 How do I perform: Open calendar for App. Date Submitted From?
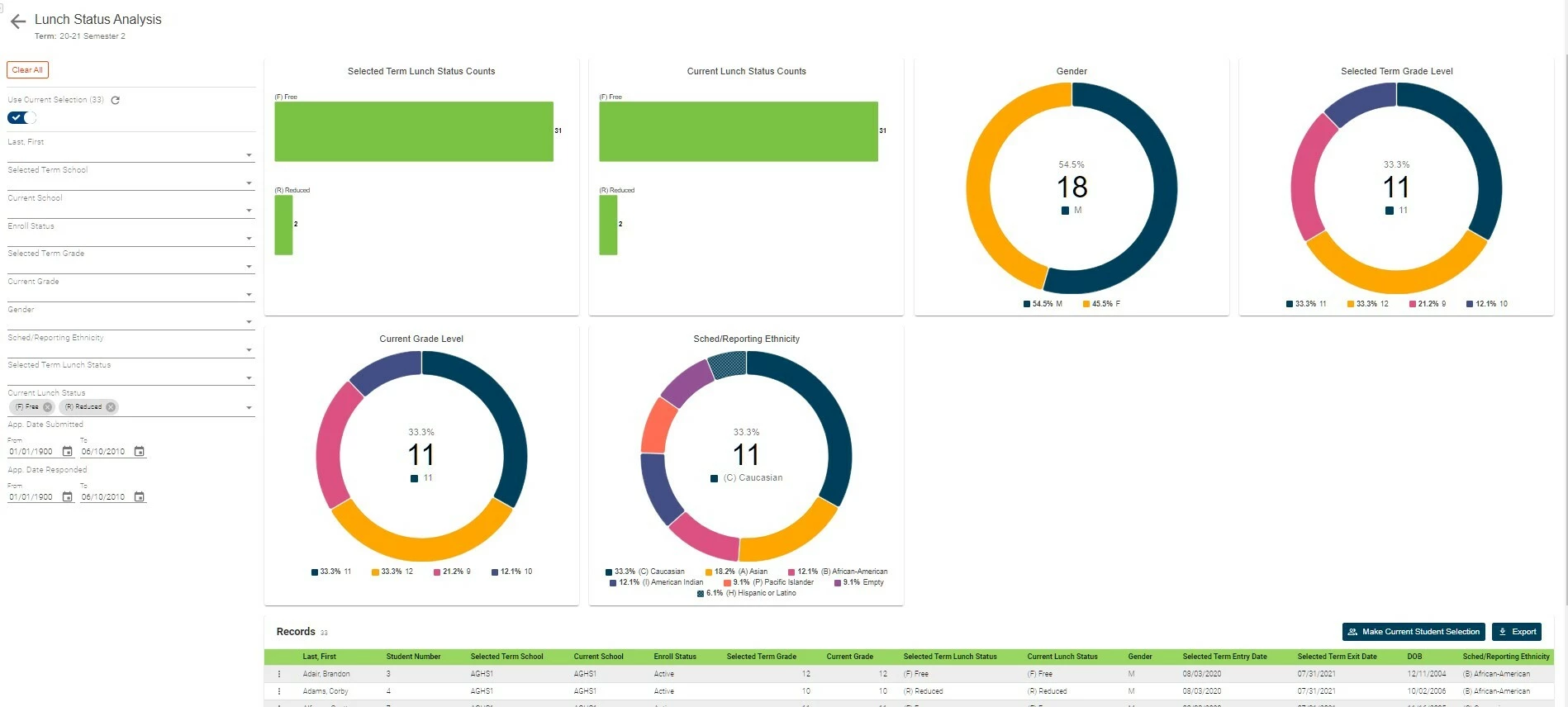[x=68, y=452]
